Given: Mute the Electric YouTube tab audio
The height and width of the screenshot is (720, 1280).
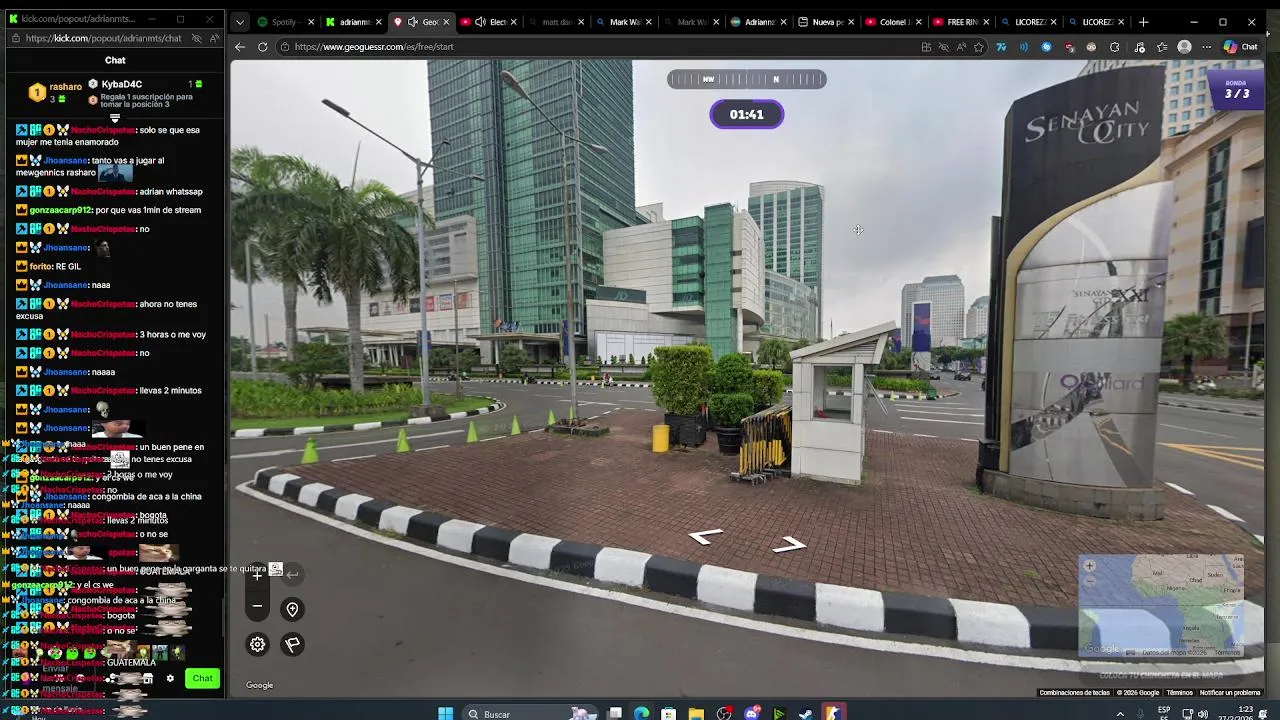Looking at the screenshot, I should point(480,22).
